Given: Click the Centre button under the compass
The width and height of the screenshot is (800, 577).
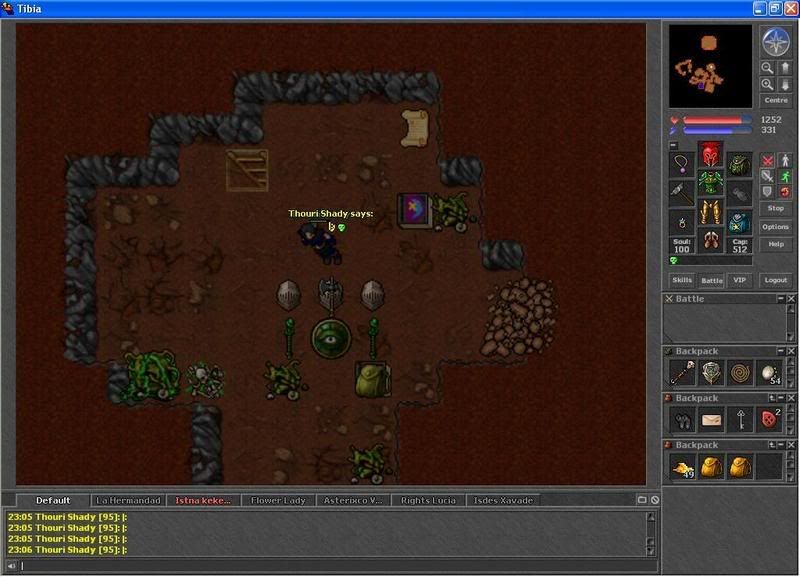Looking at the screenshot, I should [x=776, y=101].
